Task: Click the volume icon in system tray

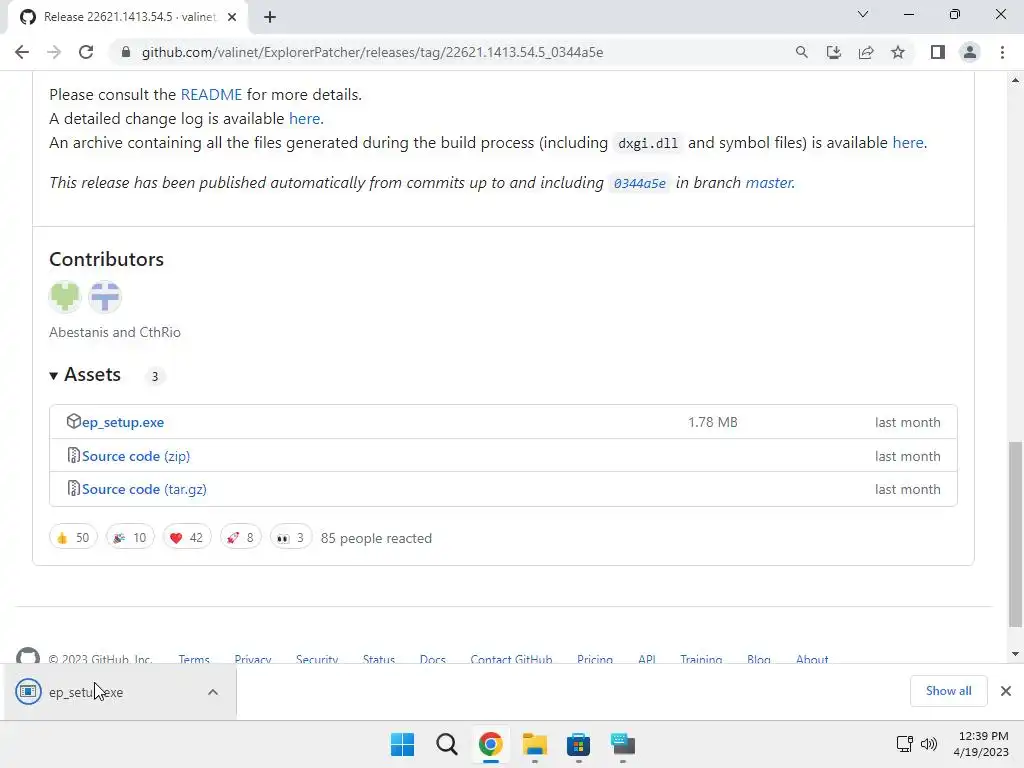Action: tap(929, 744)
